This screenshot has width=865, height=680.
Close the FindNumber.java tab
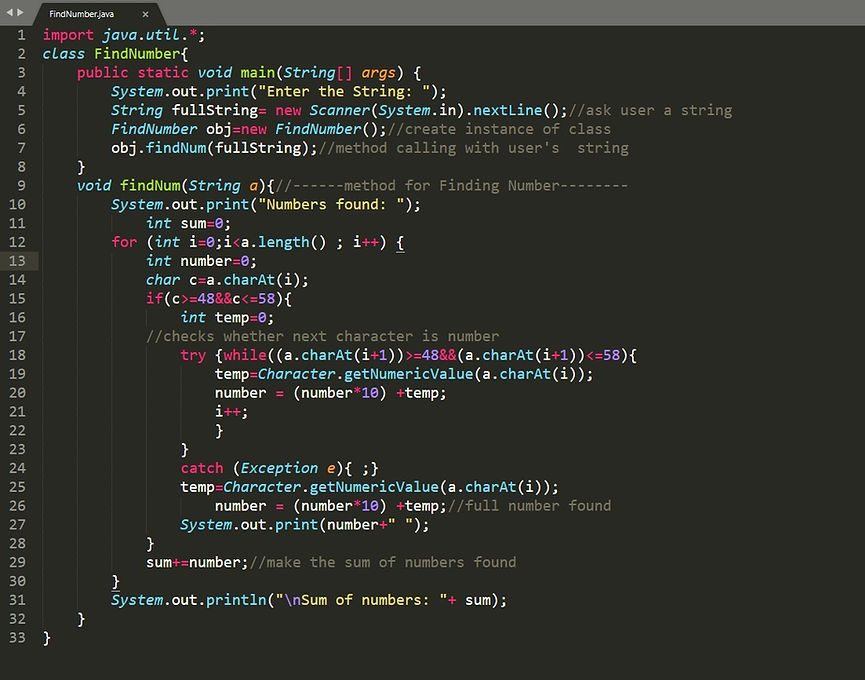coord(145,14)
